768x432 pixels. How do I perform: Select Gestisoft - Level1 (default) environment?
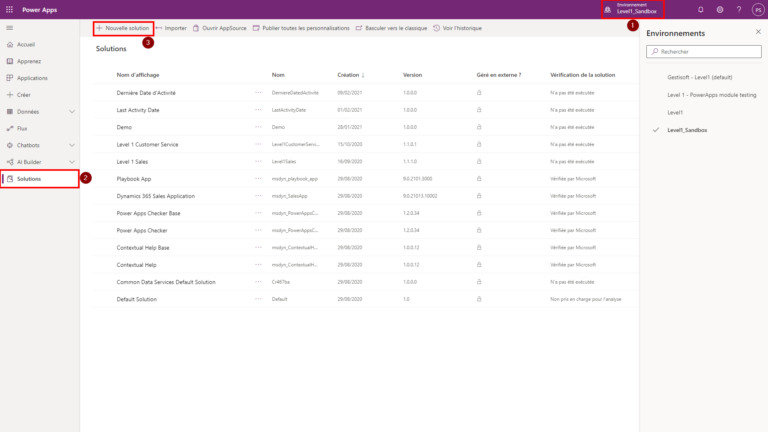tap(699, 77)
